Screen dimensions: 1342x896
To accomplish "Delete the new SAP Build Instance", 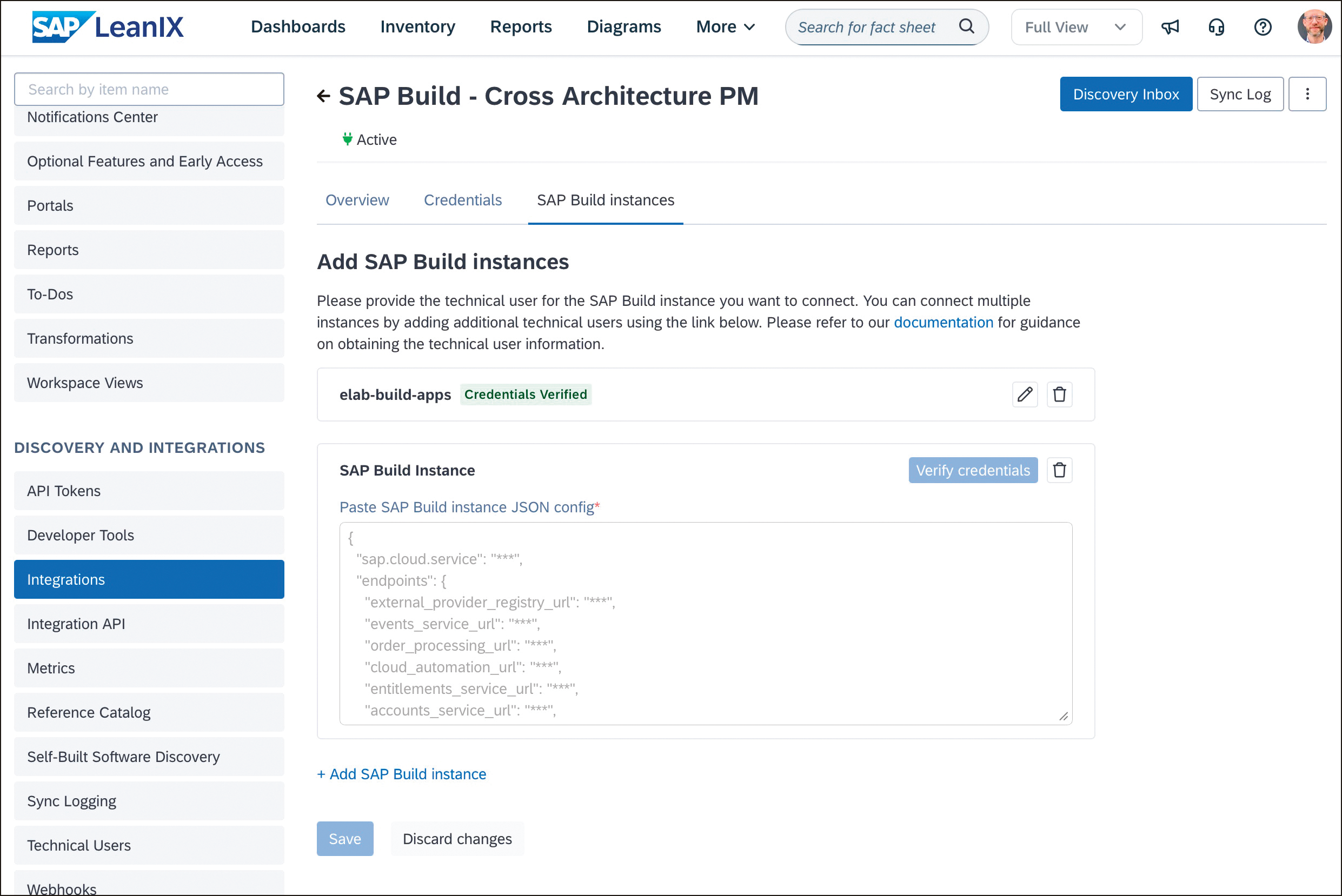I will click(1059, 470).
